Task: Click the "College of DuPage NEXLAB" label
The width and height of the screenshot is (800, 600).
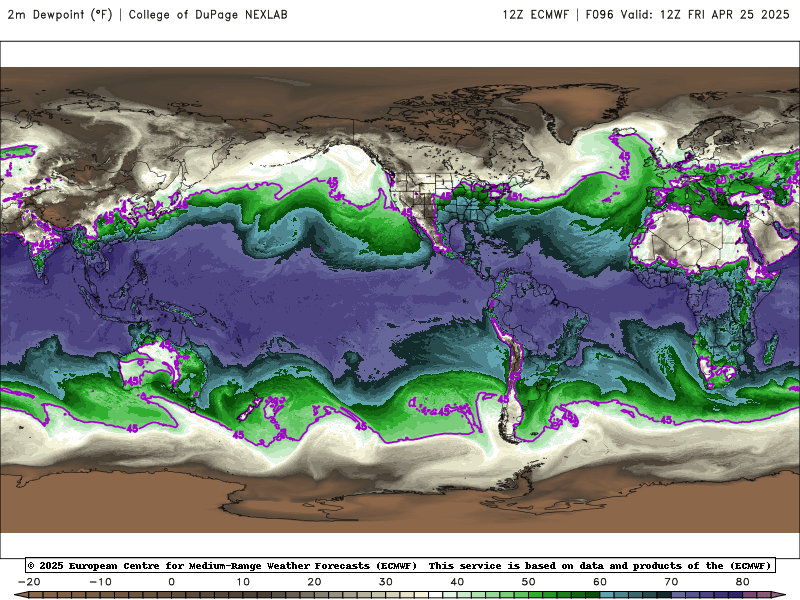Action: click(x=208, y=14)
